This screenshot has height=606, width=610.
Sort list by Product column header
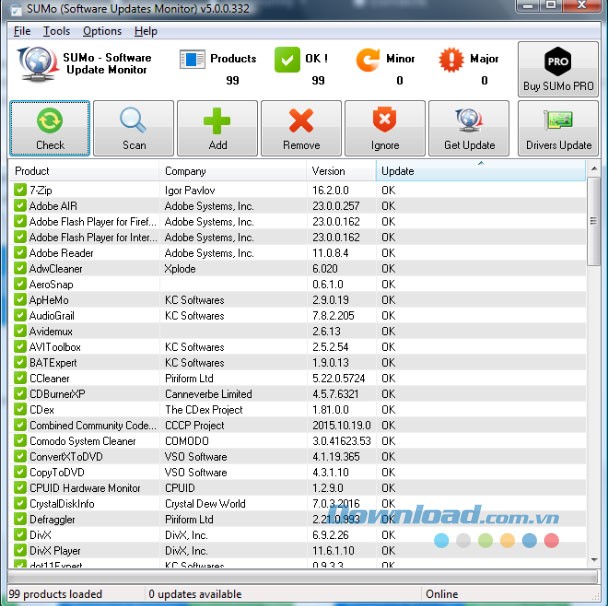pos(84,171)
